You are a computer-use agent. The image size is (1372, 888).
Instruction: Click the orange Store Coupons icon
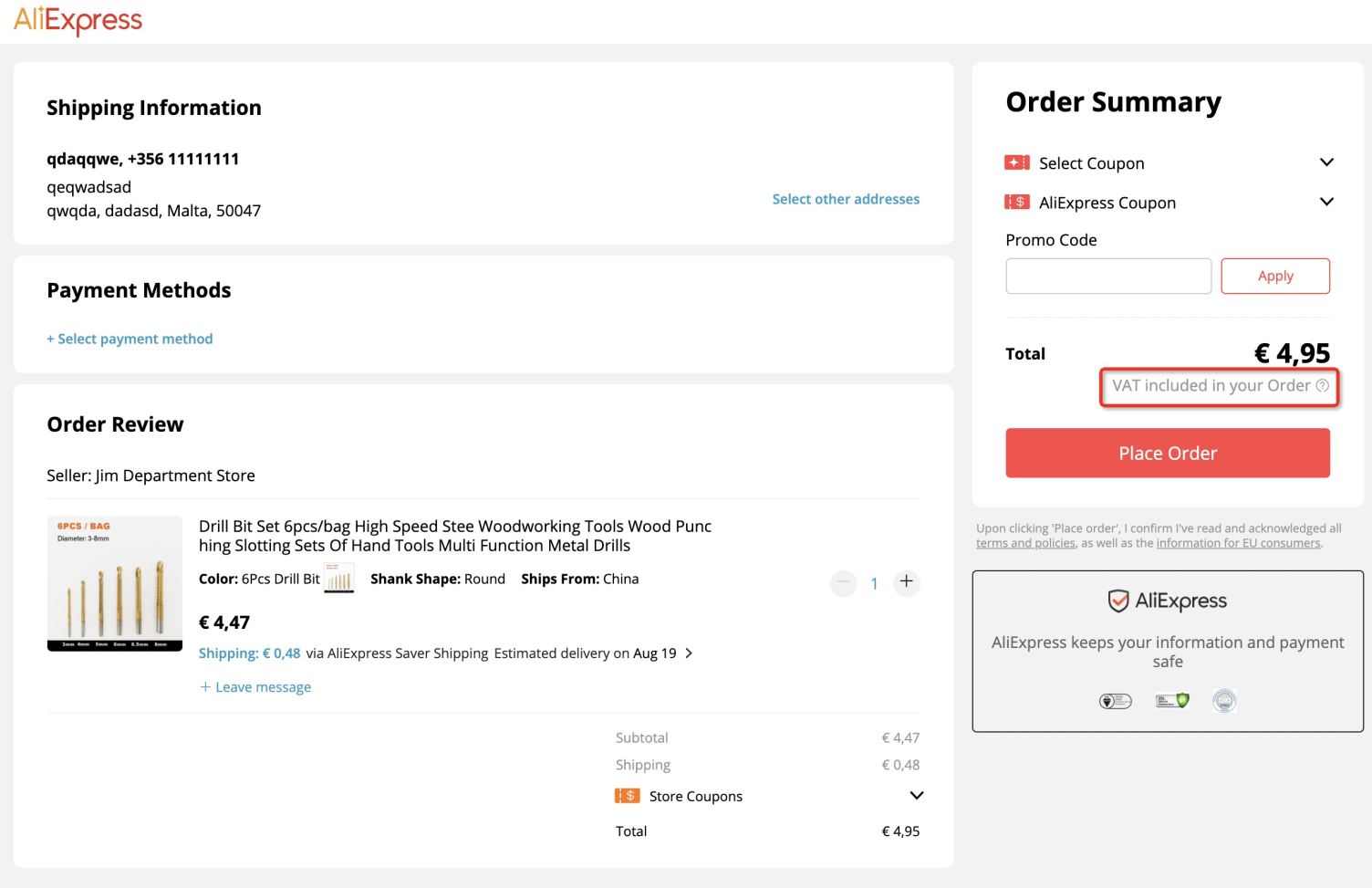(x=627, y=796)
